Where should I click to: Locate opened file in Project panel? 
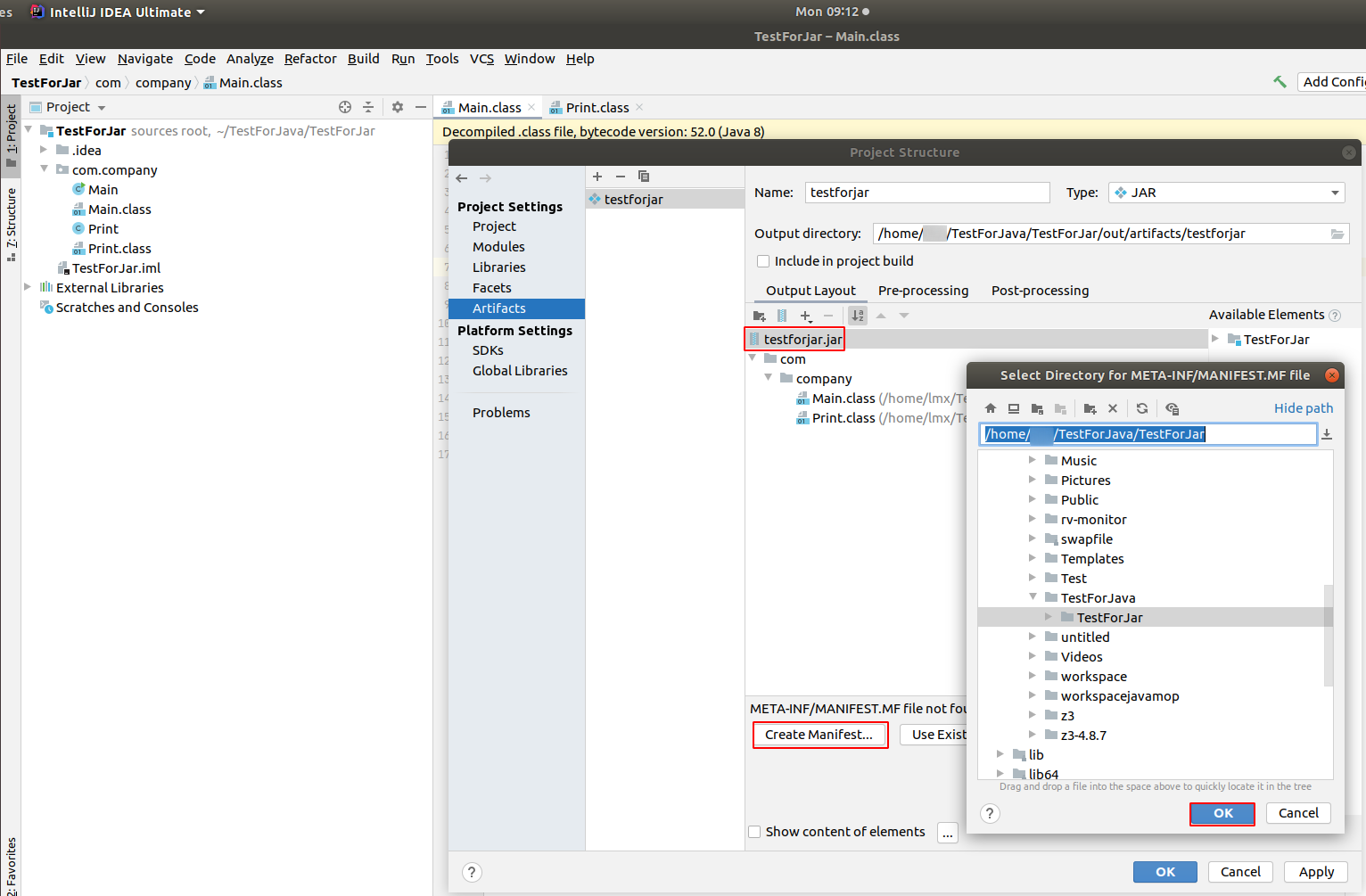[345, 107]
